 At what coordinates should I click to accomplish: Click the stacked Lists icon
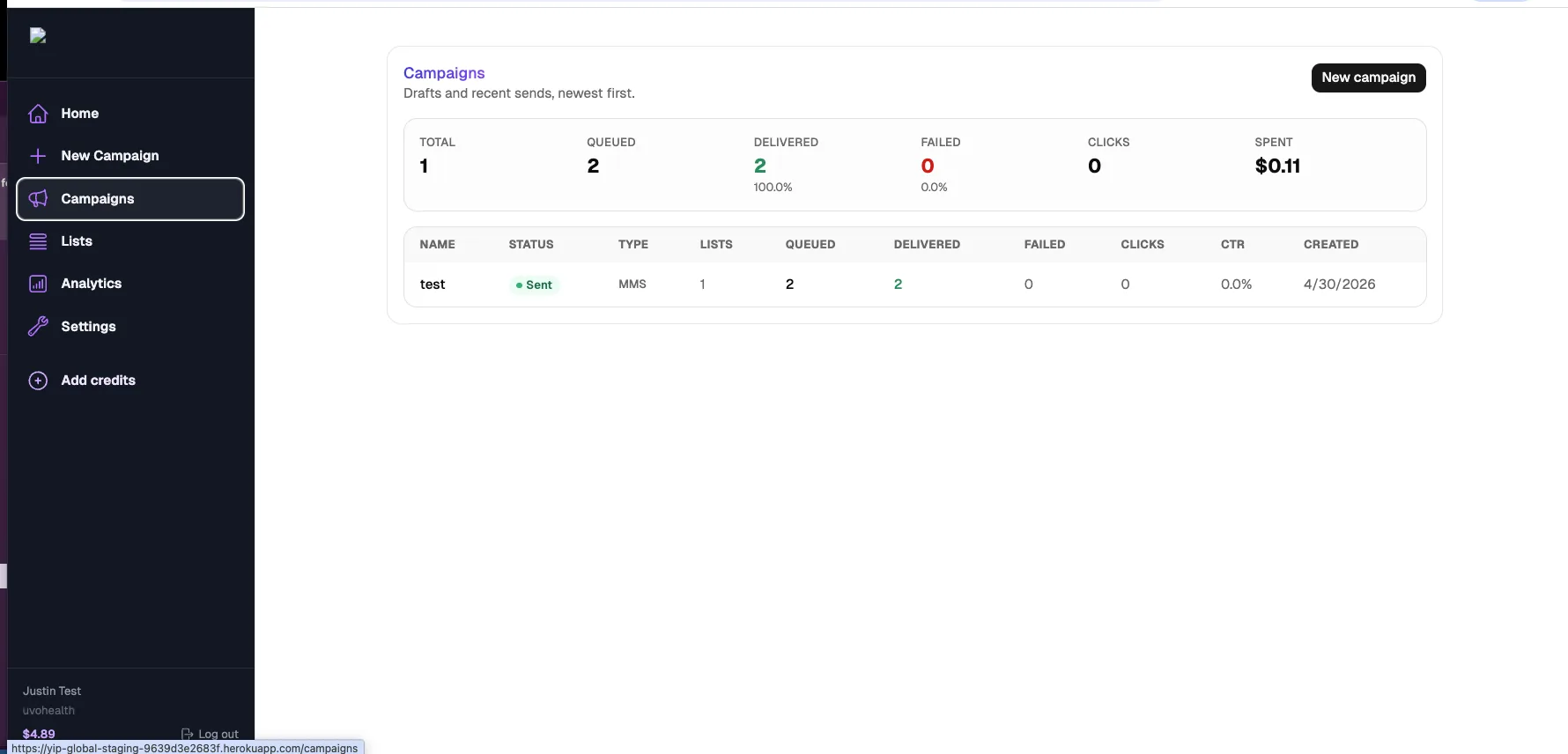(x=38, y=241)
